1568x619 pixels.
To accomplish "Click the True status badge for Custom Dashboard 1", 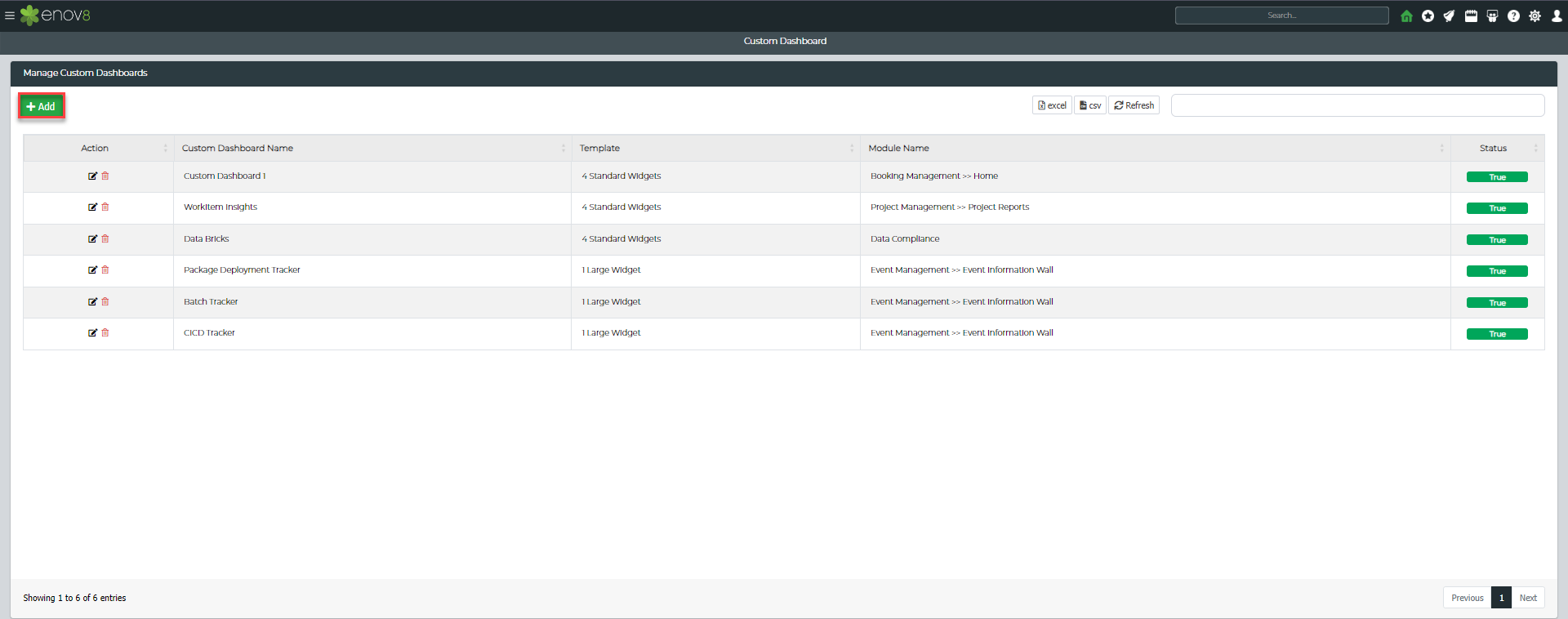I will click(1497, 177).
